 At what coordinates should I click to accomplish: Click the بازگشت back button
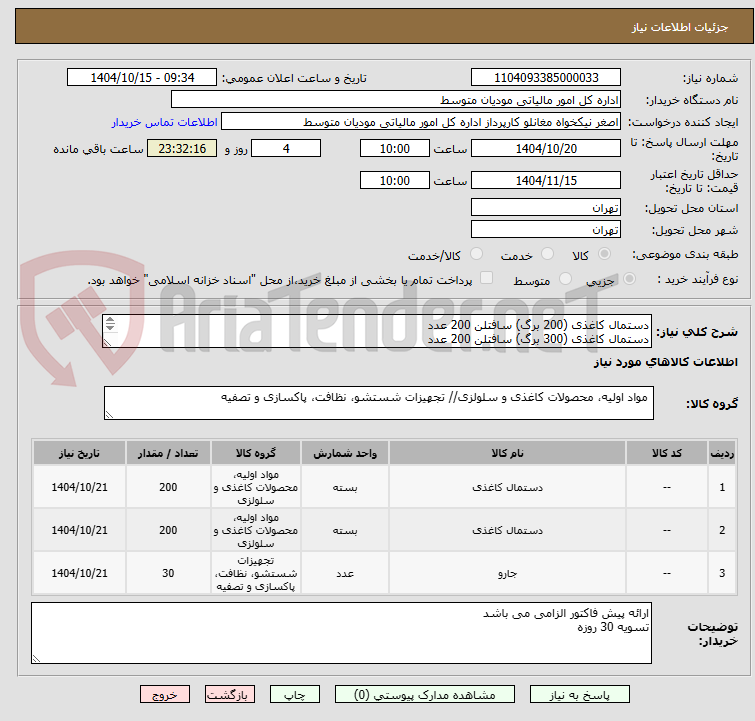pos(230,695)
